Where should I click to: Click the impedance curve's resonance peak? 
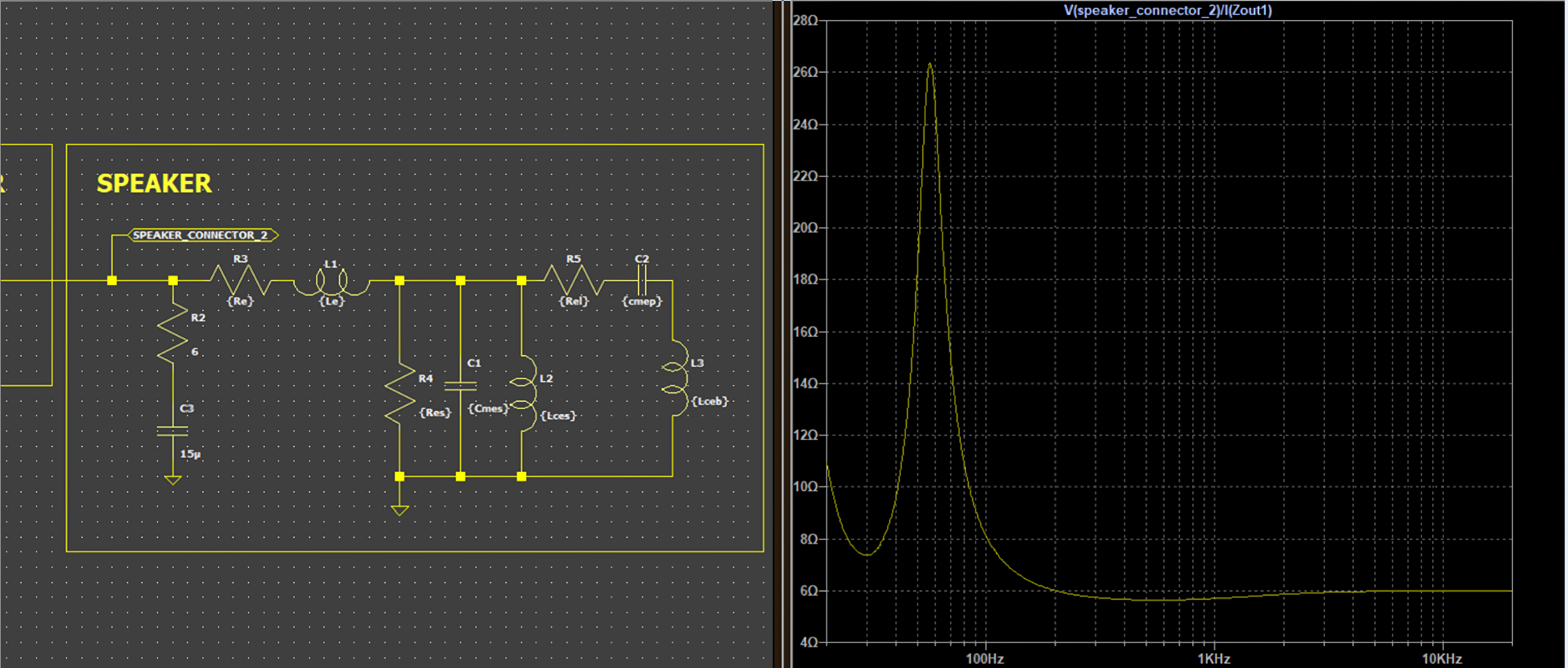click(930, 64)
